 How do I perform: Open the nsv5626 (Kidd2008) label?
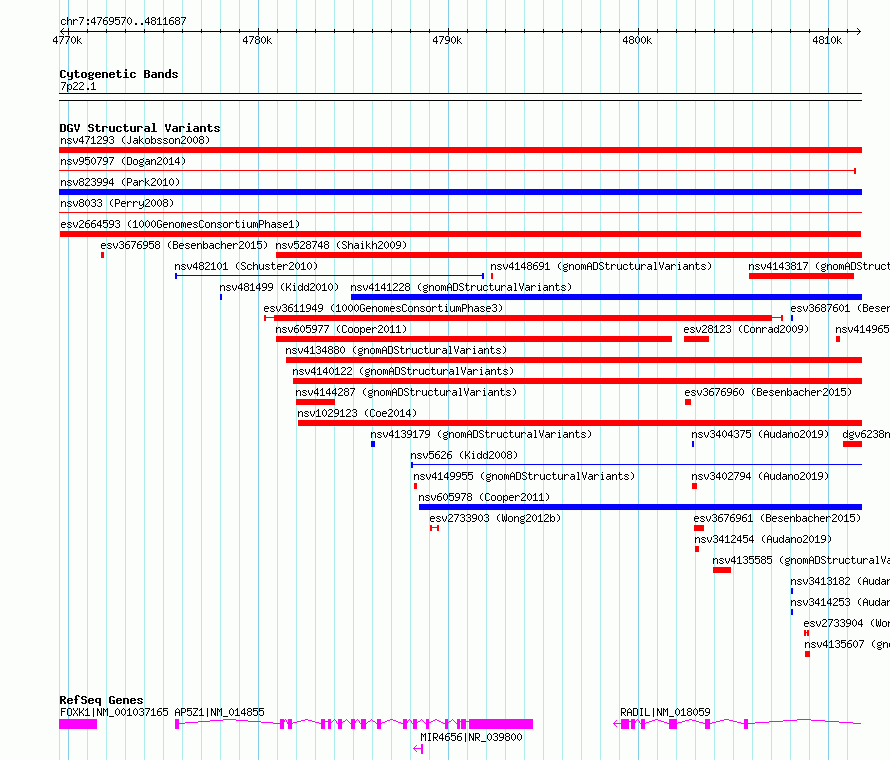click(x=464, y=455)
